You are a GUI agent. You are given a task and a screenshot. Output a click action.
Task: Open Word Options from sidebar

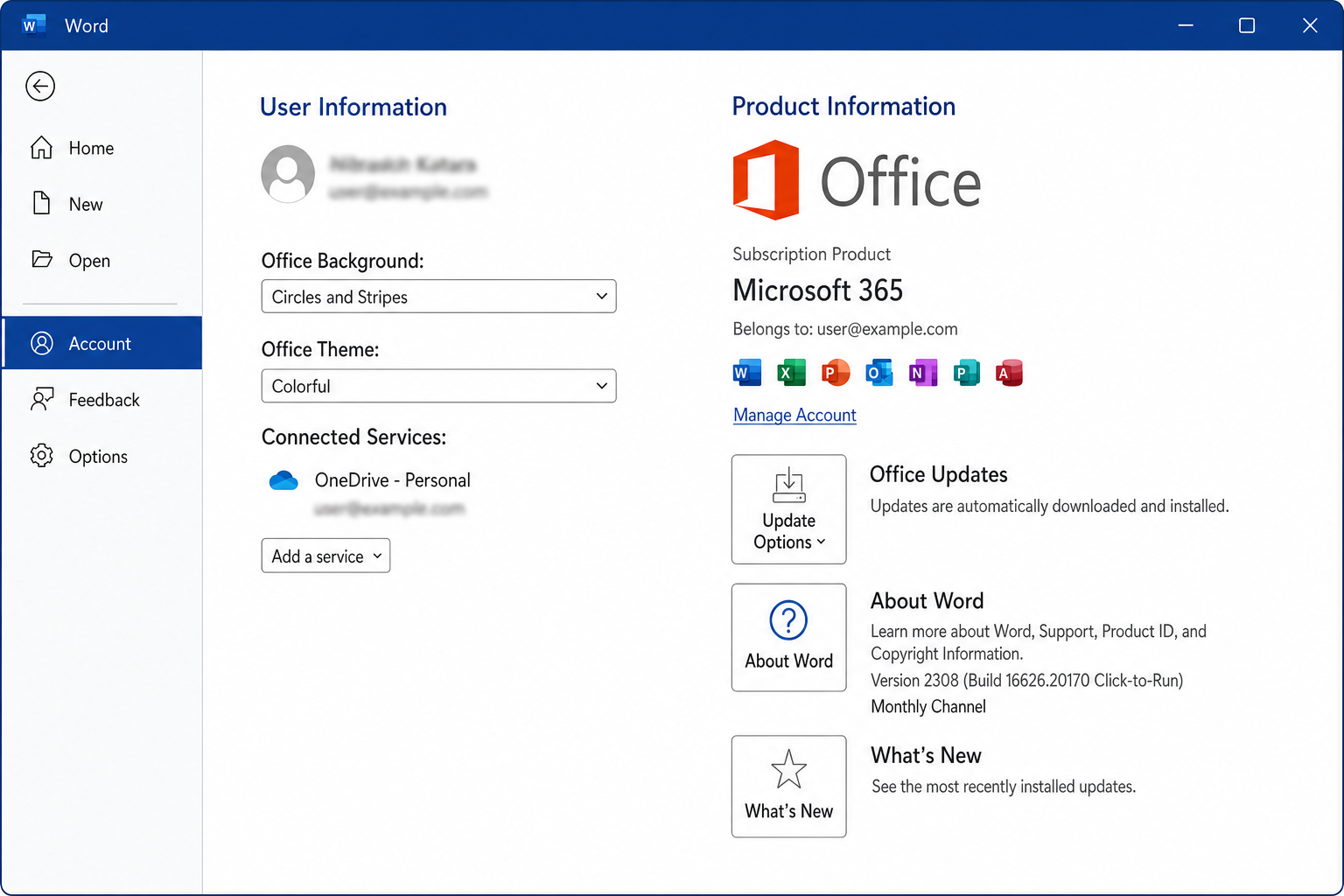tap(101, 456)
